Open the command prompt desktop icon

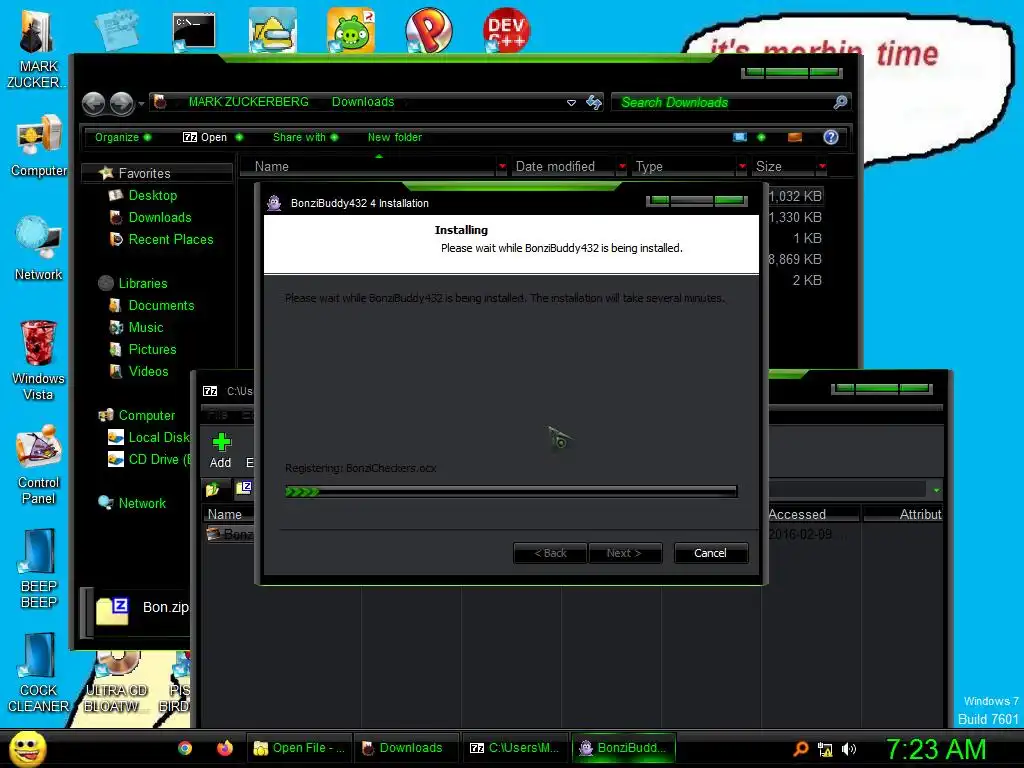tap(193, 31)
